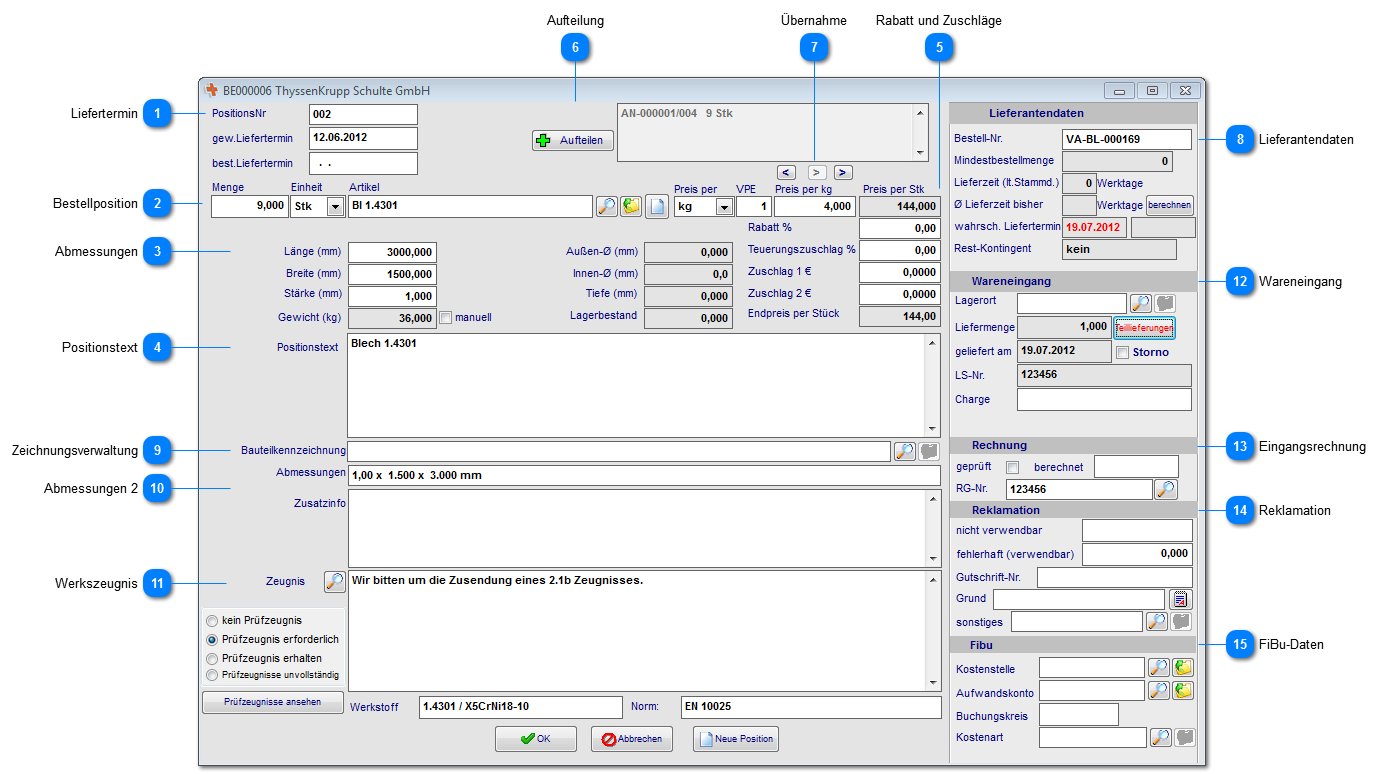Click Charge input field
1382x774 pixels.
(x=1104, y=400)
